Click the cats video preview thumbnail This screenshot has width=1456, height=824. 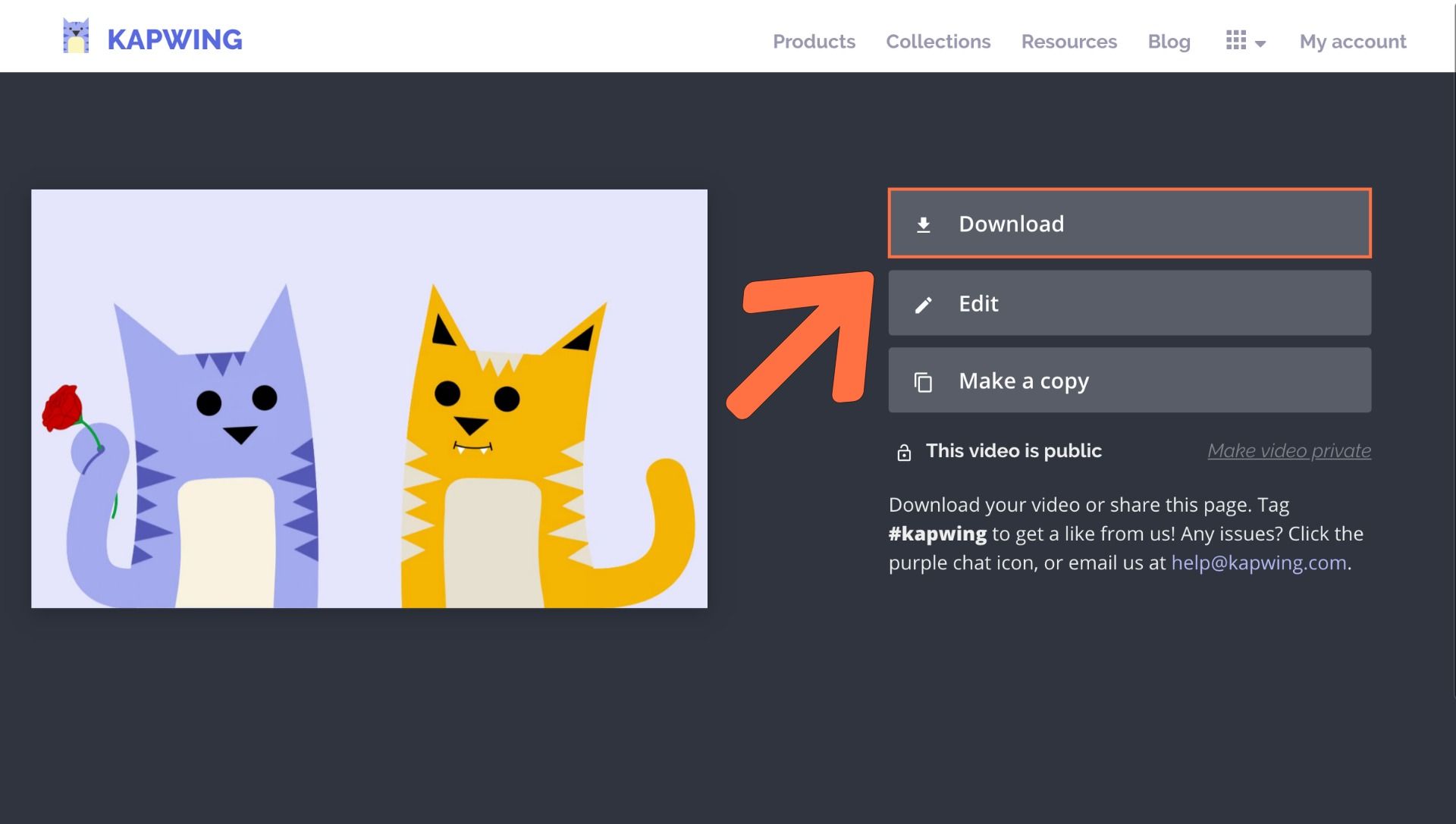(369, 399)
